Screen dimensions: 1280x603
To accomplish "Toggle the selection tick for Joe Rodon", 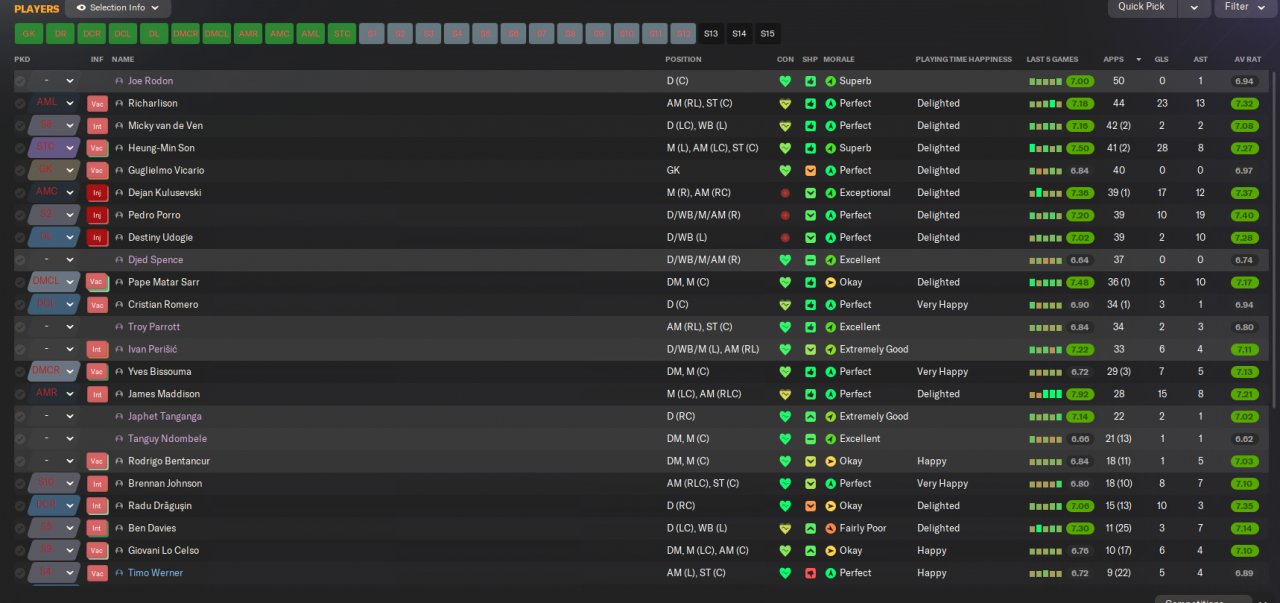I will pos(20,81).
